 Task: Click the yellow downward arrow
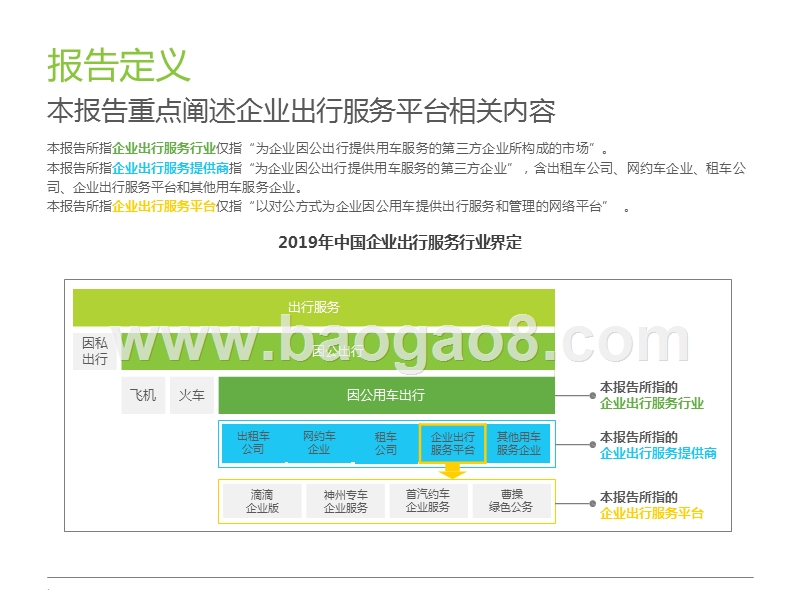point(453,470)
